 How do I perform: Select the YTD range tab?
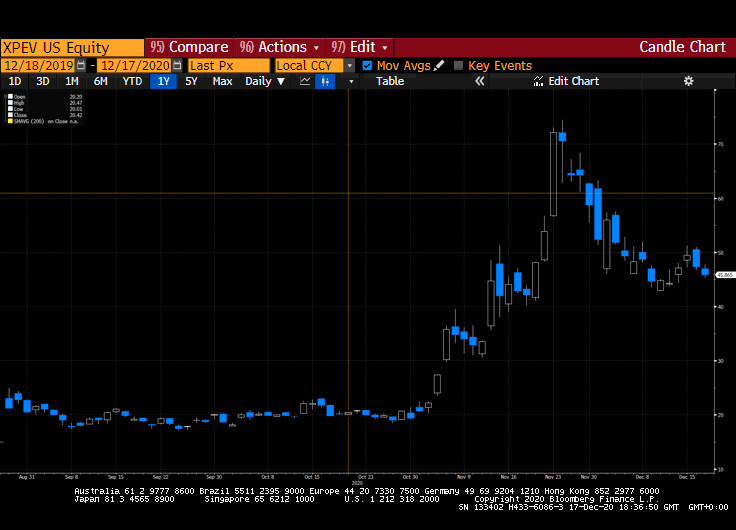click(132, 81)
